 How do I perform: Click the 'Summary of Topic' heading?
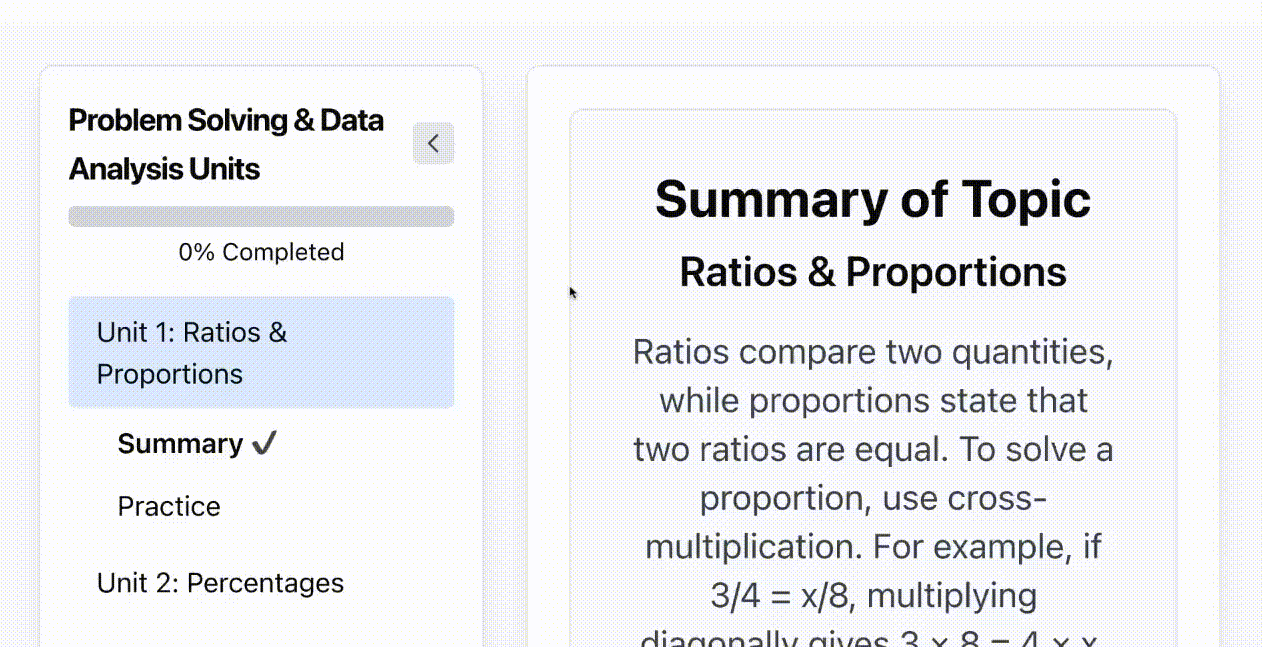(x=872, y=198)
